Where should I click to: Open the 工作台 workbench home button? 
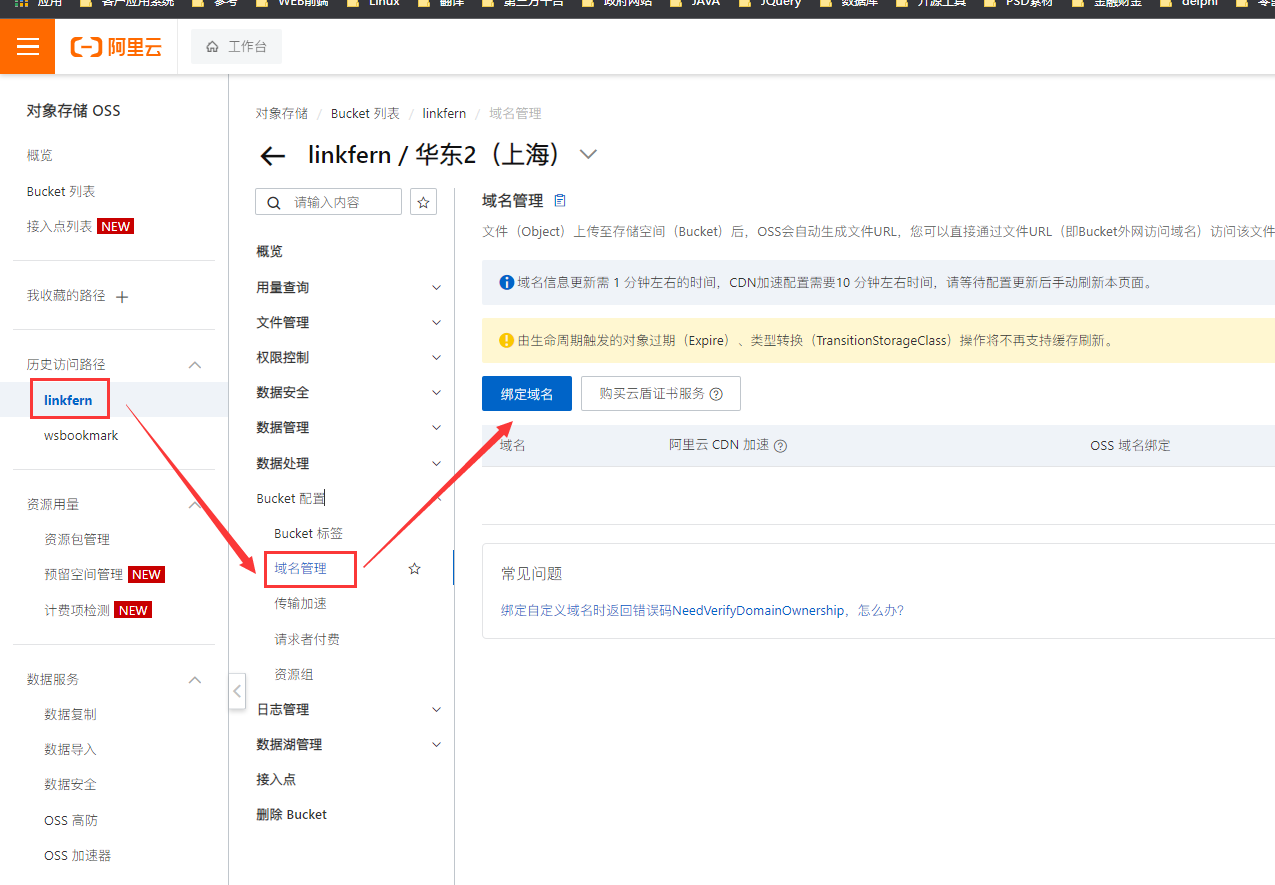(236, 47)
